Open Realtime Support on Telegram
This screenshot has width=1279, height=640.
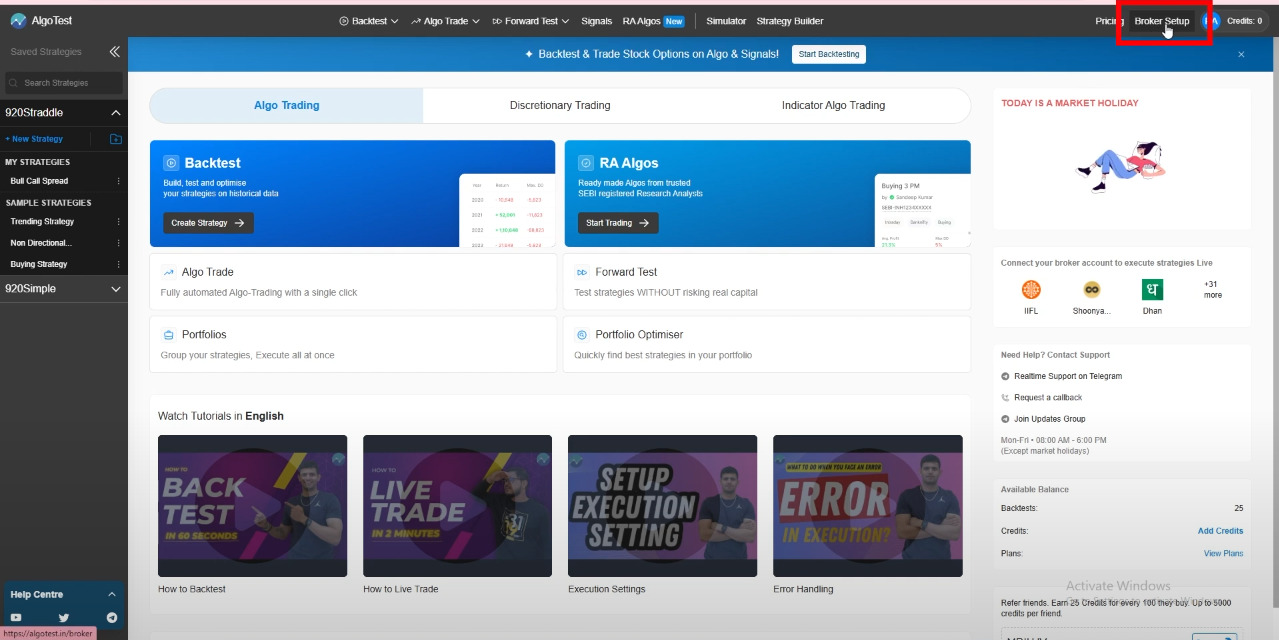pyautogui.click(x=1068, y=376)
